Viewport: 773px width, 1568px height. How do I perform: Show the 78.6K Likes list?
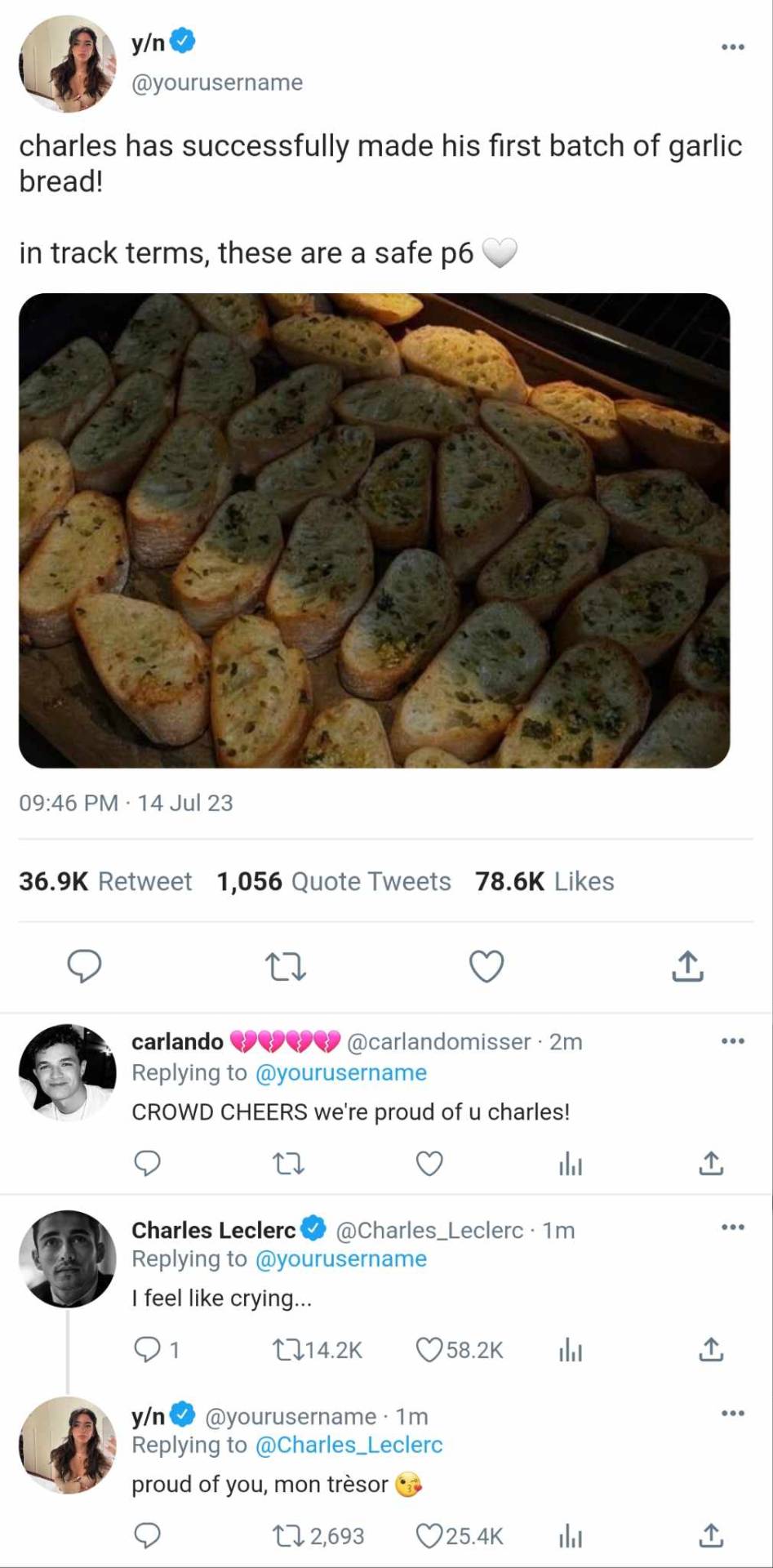(544, 881)
